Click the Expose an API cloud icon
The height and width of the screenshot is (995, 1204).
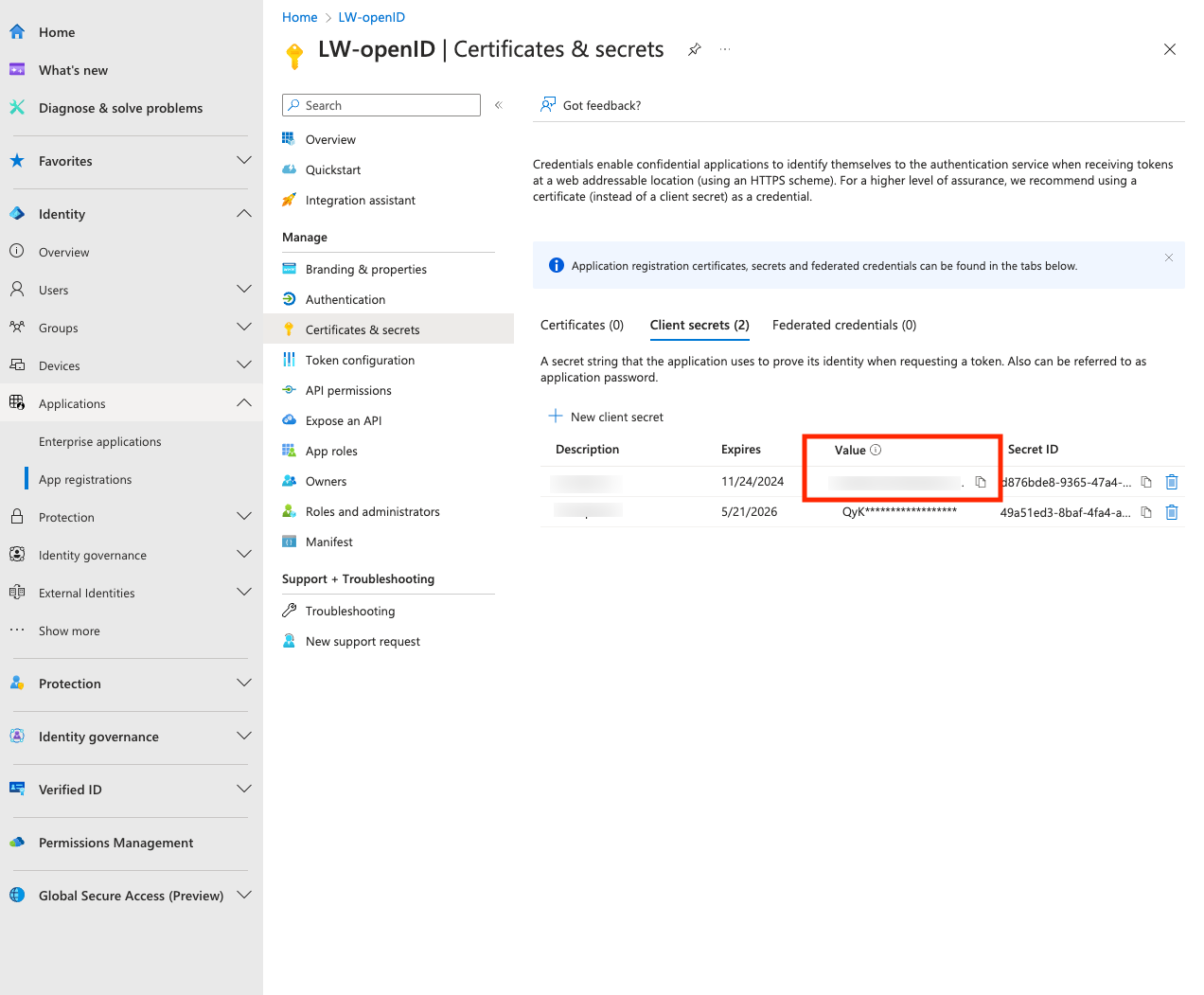[289, 420]
